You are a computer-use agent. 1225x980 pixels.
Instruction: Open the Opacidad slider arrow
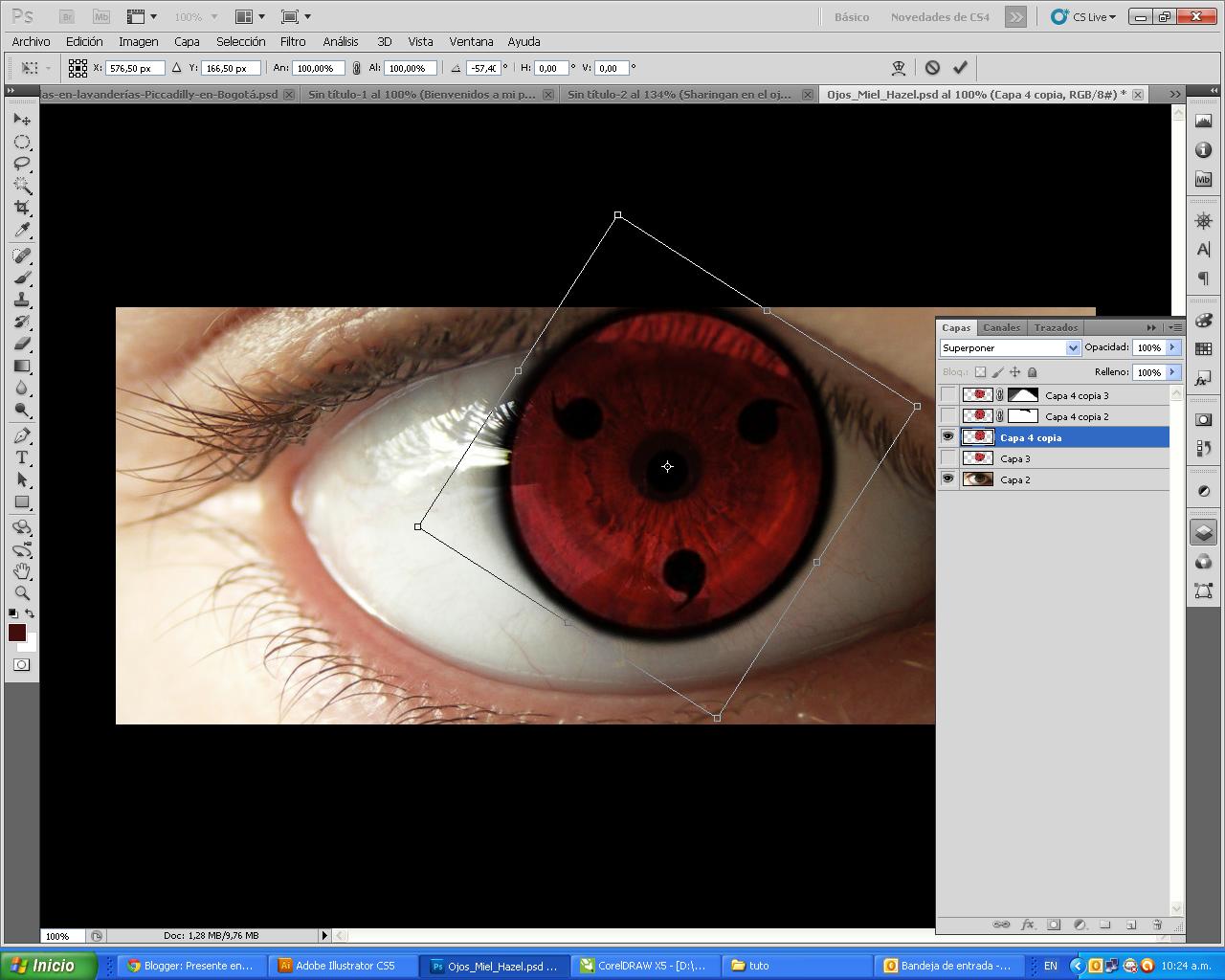pos(1172,347)
